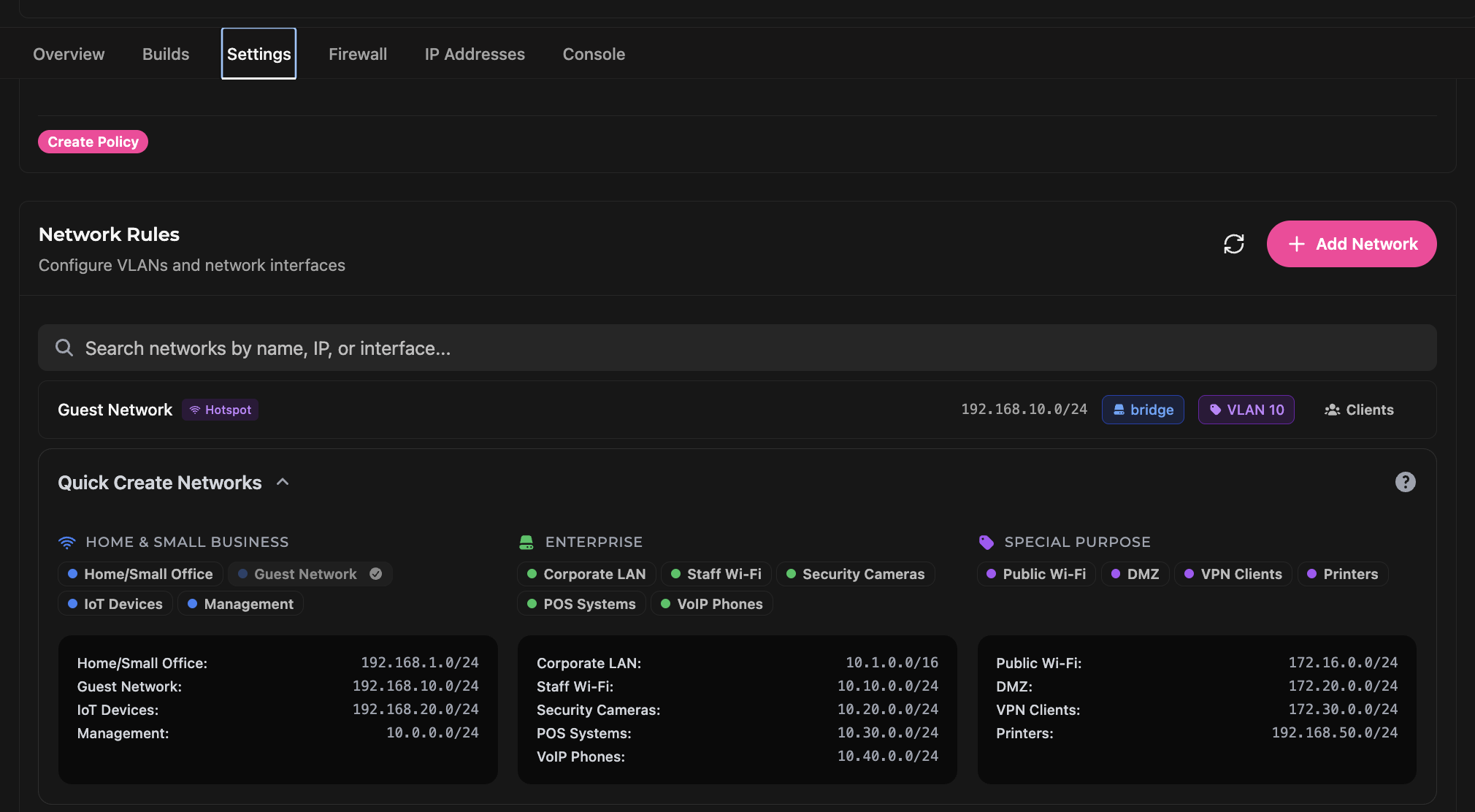Click the VLAN 10 tag badge
The width and height of the screenshot is (1475, 812).
[x=1246, y=410]
